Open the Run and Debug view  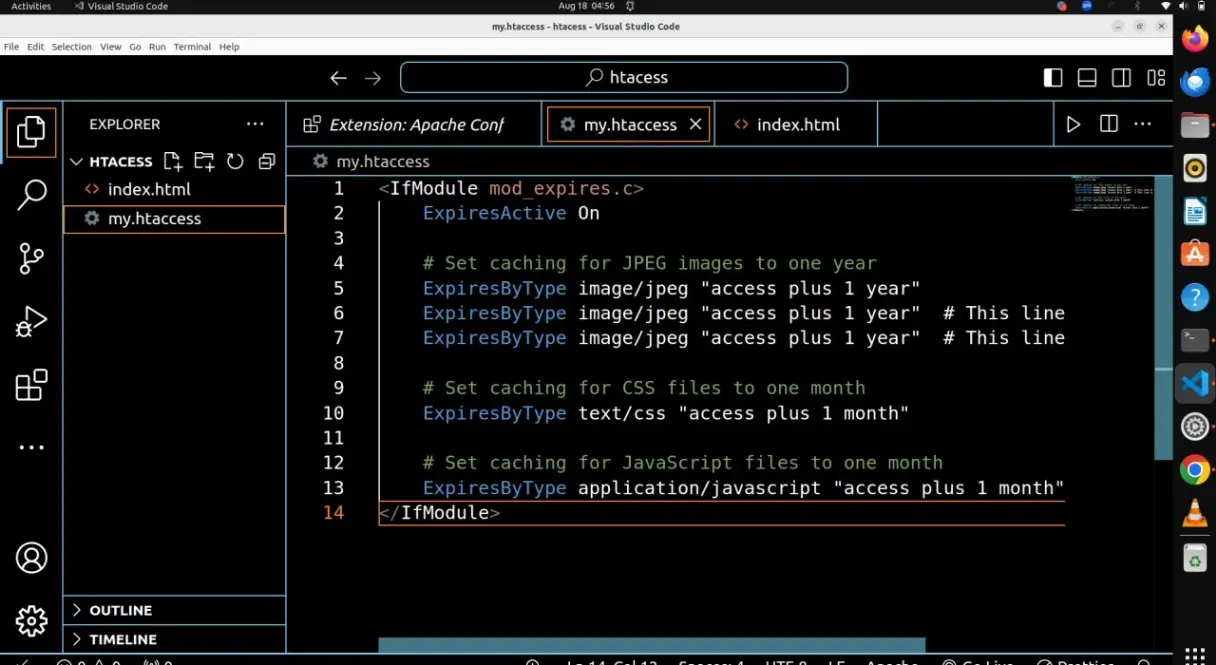(x=31, y=322)
